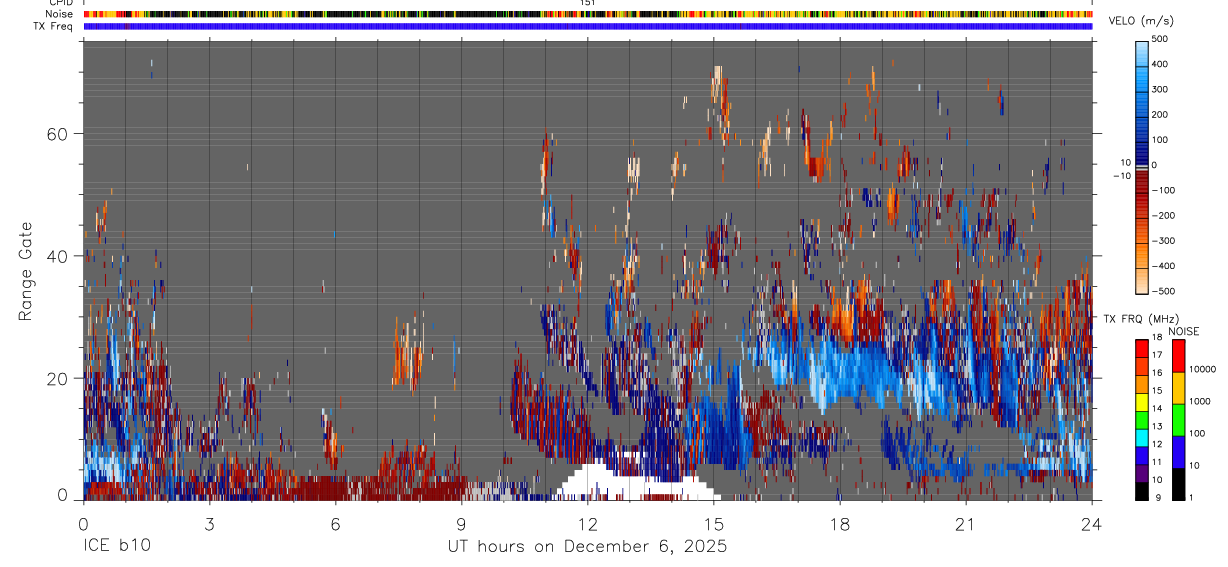Click the green 13–14 MHz frequency swatch

[1142, 419]
